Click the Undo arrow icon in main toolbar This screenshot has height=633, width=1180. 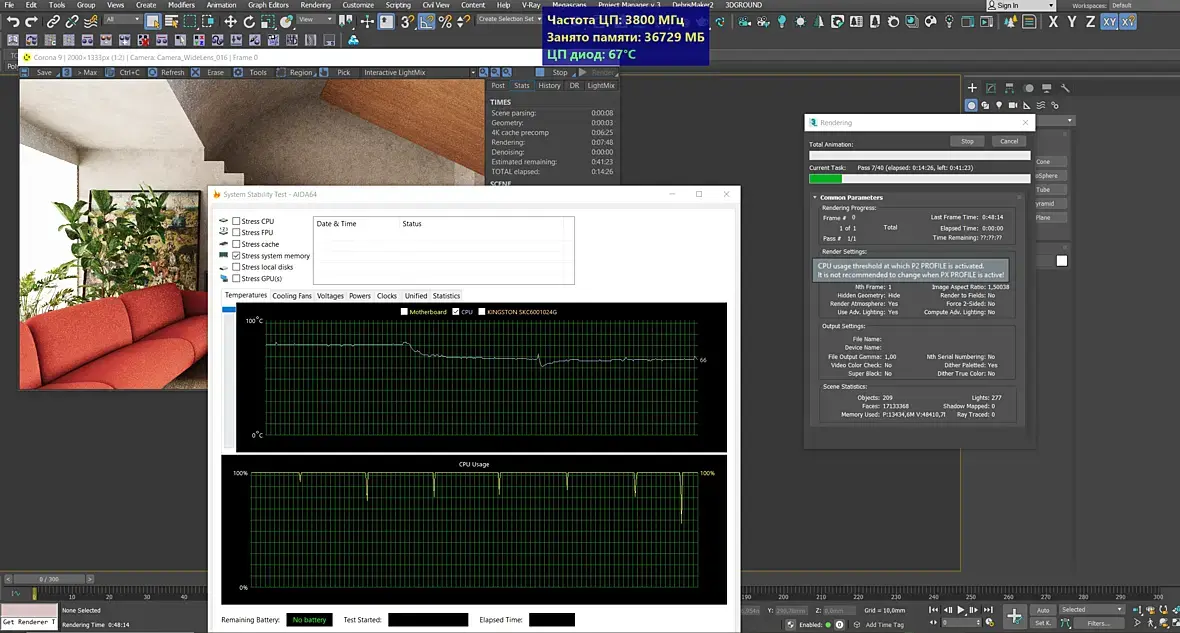click(13, 21)
